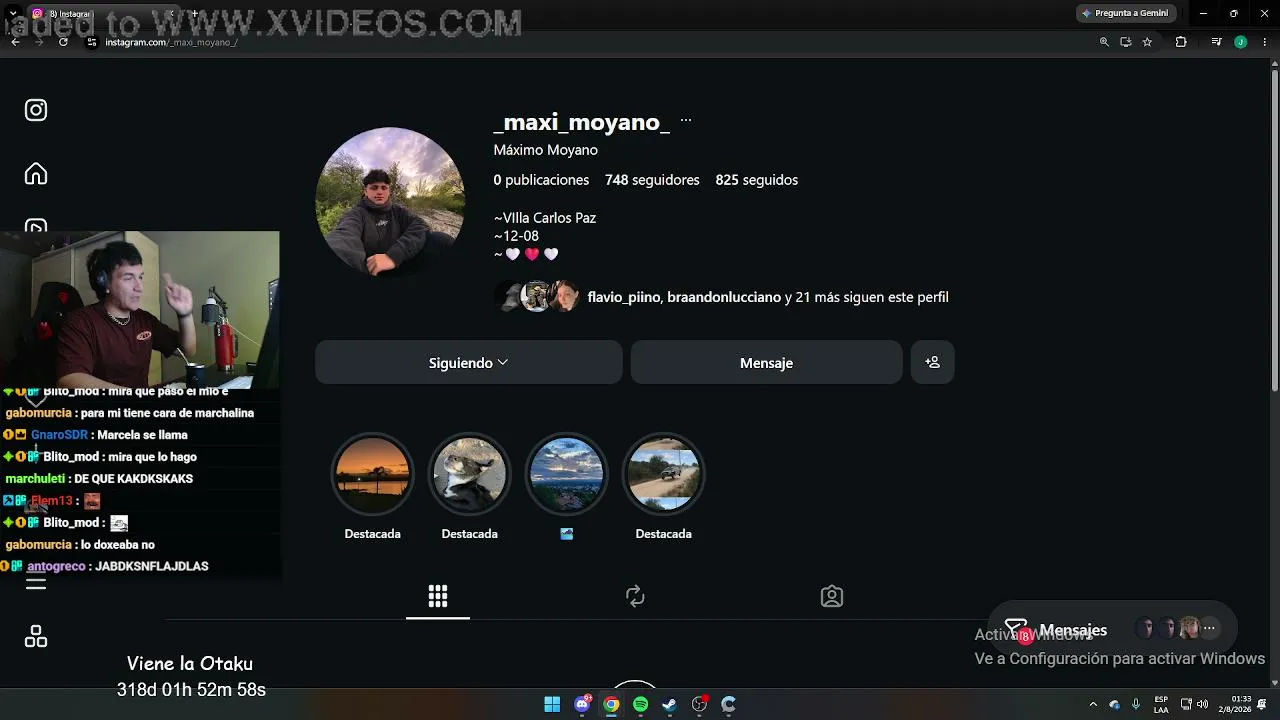
Task: Click the ESP LAA language indicator
Action: 1161,704
